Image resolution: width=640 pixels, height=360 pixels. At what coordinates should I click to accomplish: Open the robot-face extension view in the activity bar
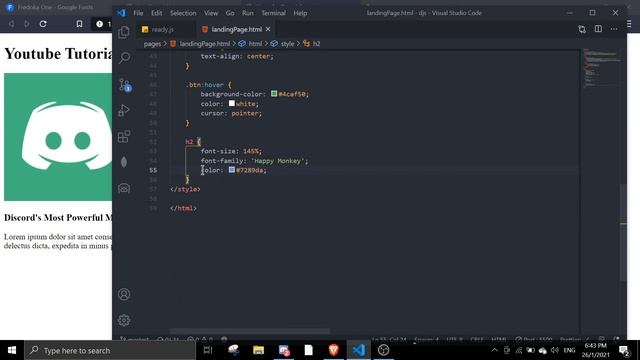point(124,188)
